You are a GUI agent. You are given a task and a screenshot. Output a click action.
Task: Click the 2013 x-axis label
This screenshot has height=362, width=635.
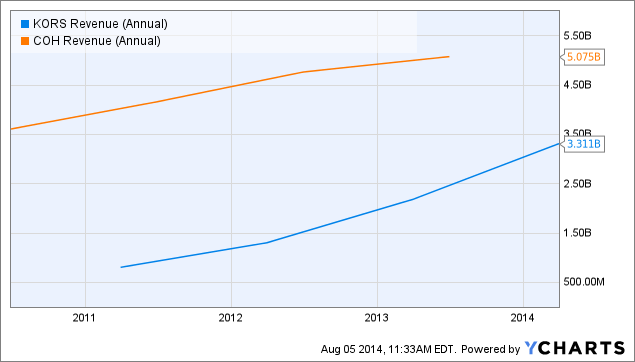pyautogui.click(x=377, y=318)
